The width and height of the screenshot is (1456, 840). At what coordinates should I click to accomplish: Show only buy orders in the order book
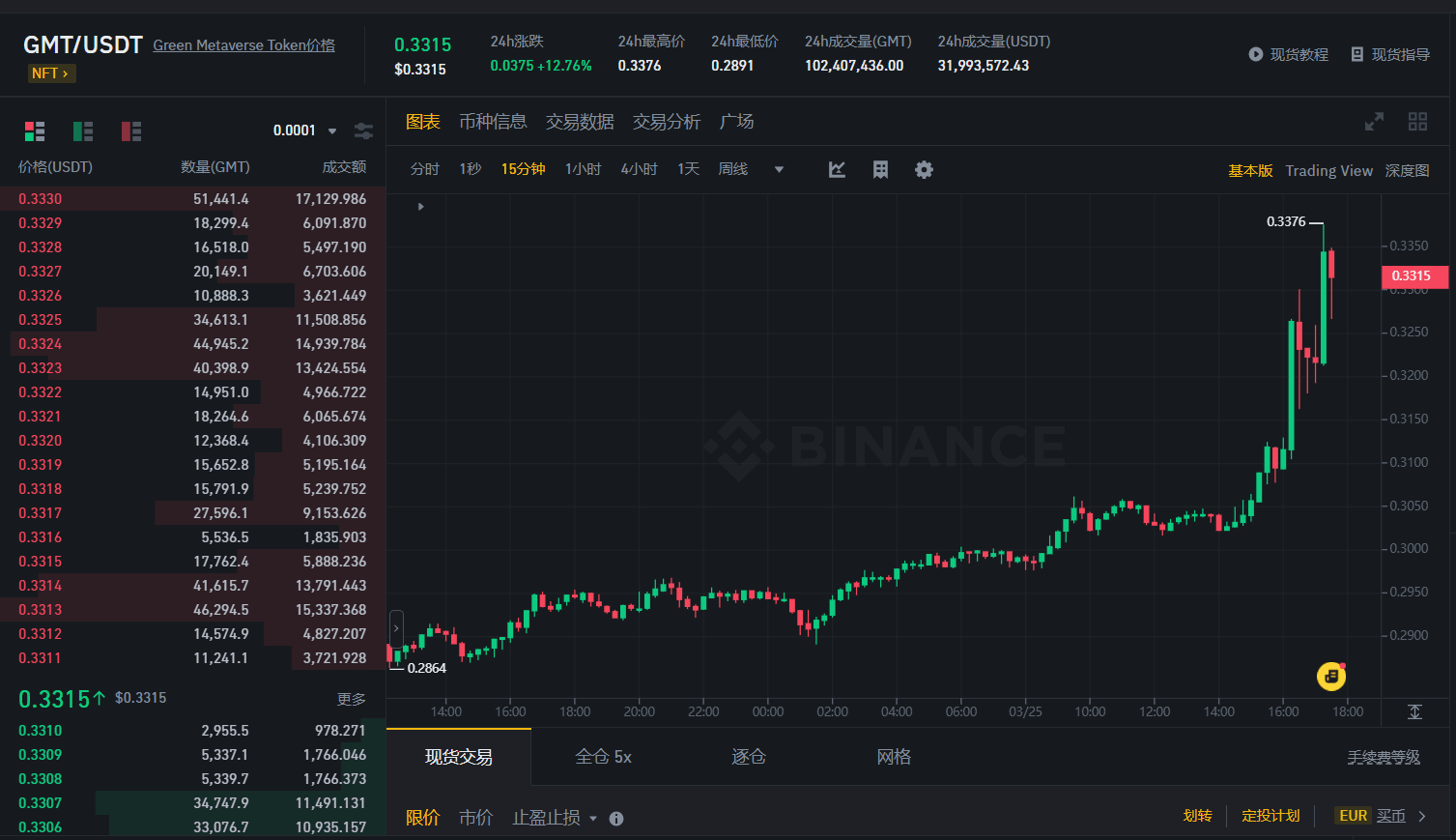[82, 130]
